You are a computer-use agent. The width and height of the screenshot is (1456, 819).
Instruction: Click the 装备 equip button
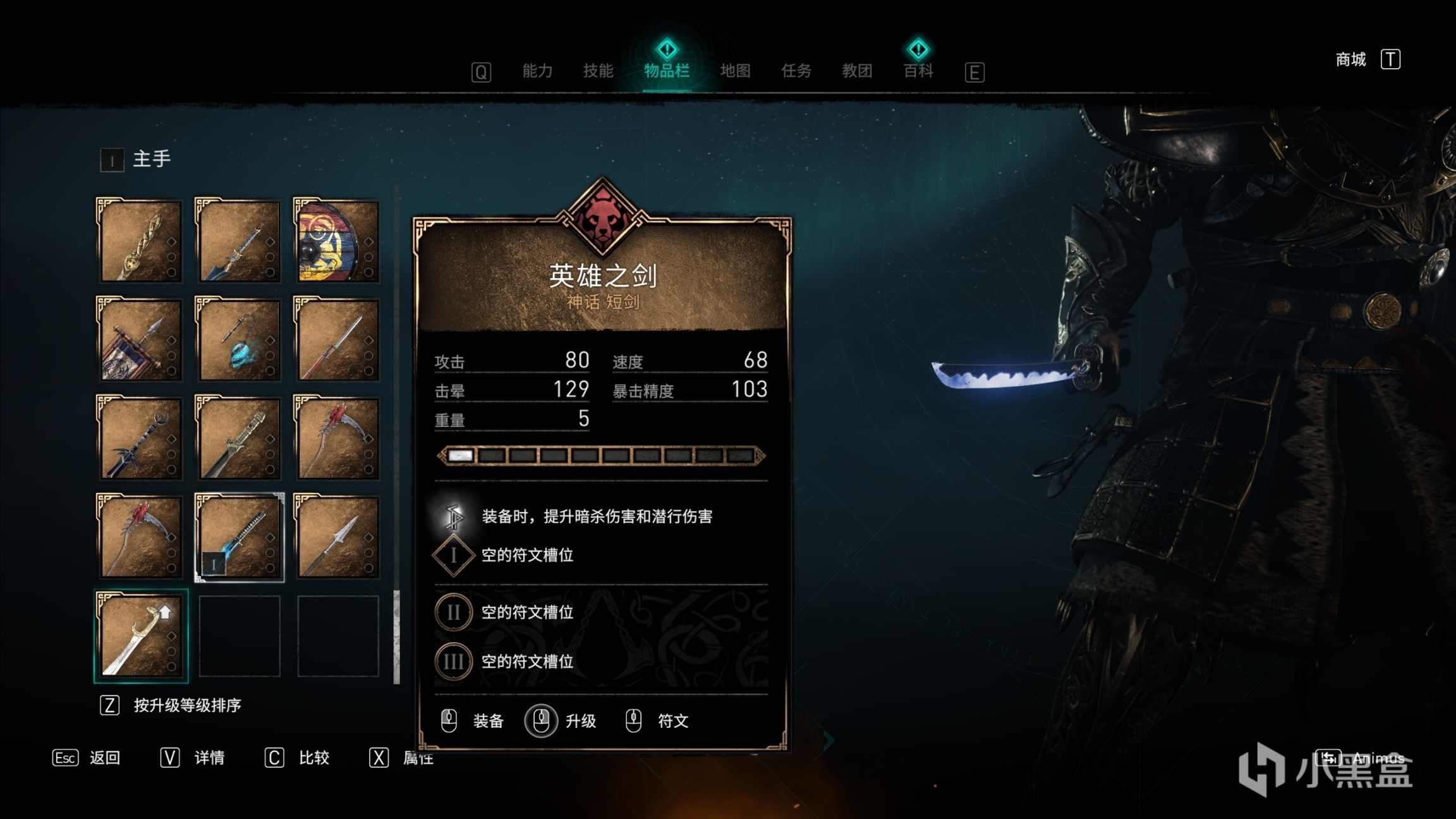tap(473, 720)
